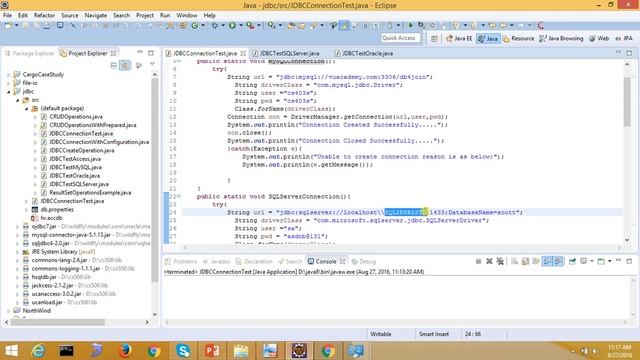This screenshot has width=640, height=360.
Task: Open PowerPoint from the taskbar
Action: [212, 351]
